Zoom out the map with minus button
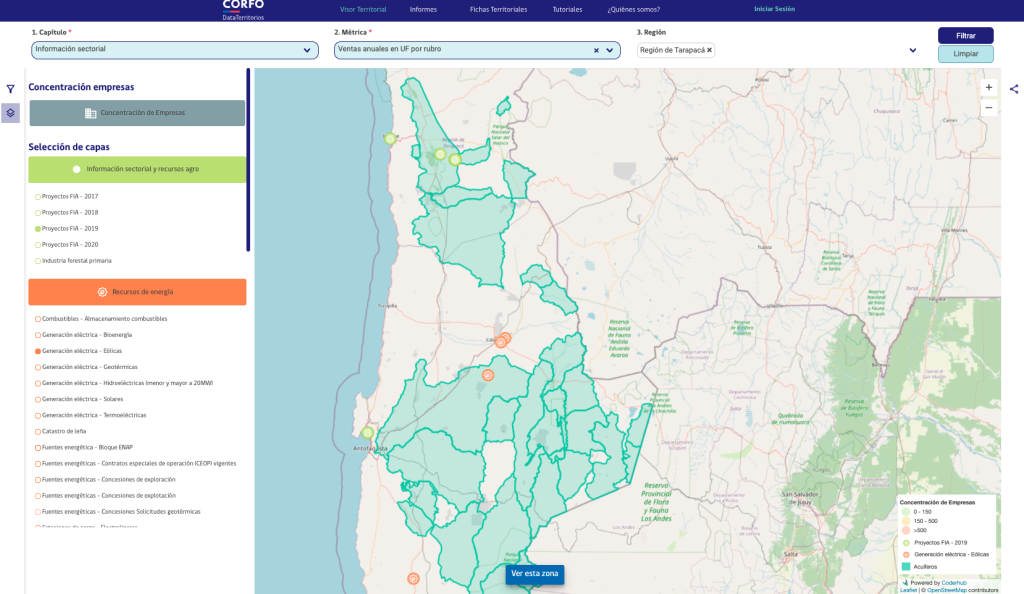1024x594 pixels. click(988, 107)
